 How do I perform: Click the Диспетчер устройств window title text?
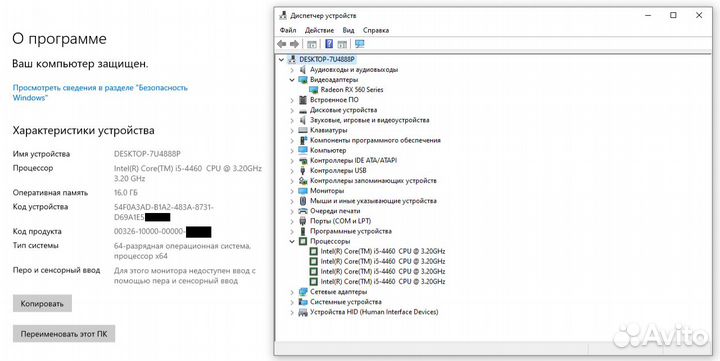coord(323,15)
